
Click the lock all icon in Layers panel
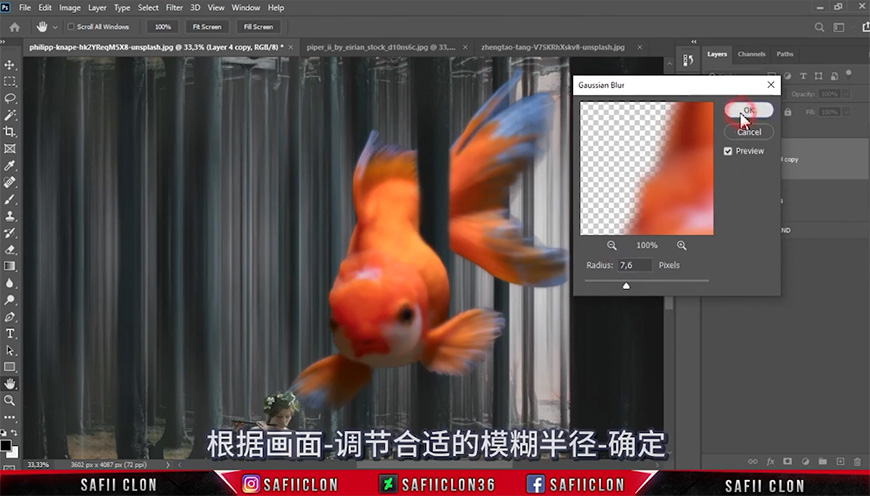point(788,112)
